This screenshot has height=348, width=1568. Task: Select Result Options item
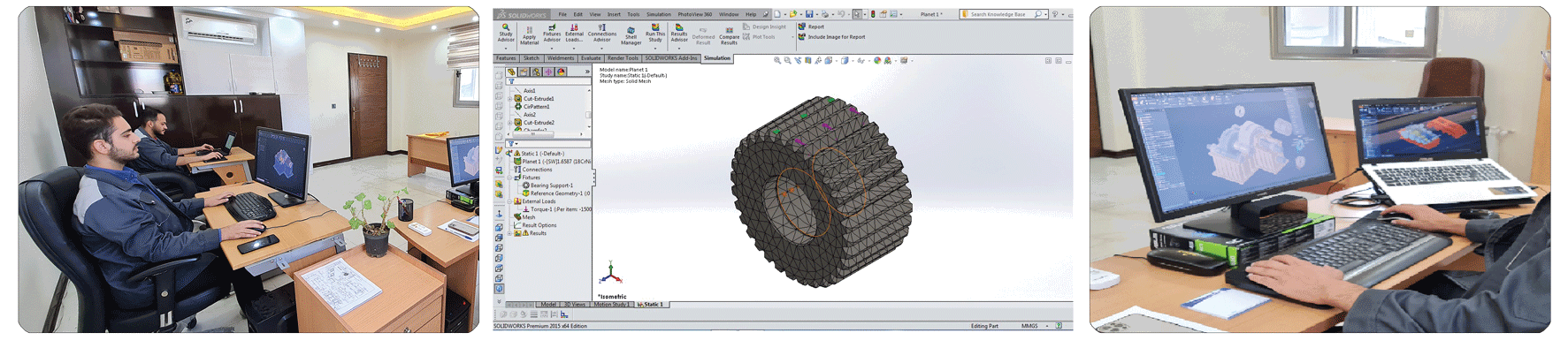coord(539,225)
